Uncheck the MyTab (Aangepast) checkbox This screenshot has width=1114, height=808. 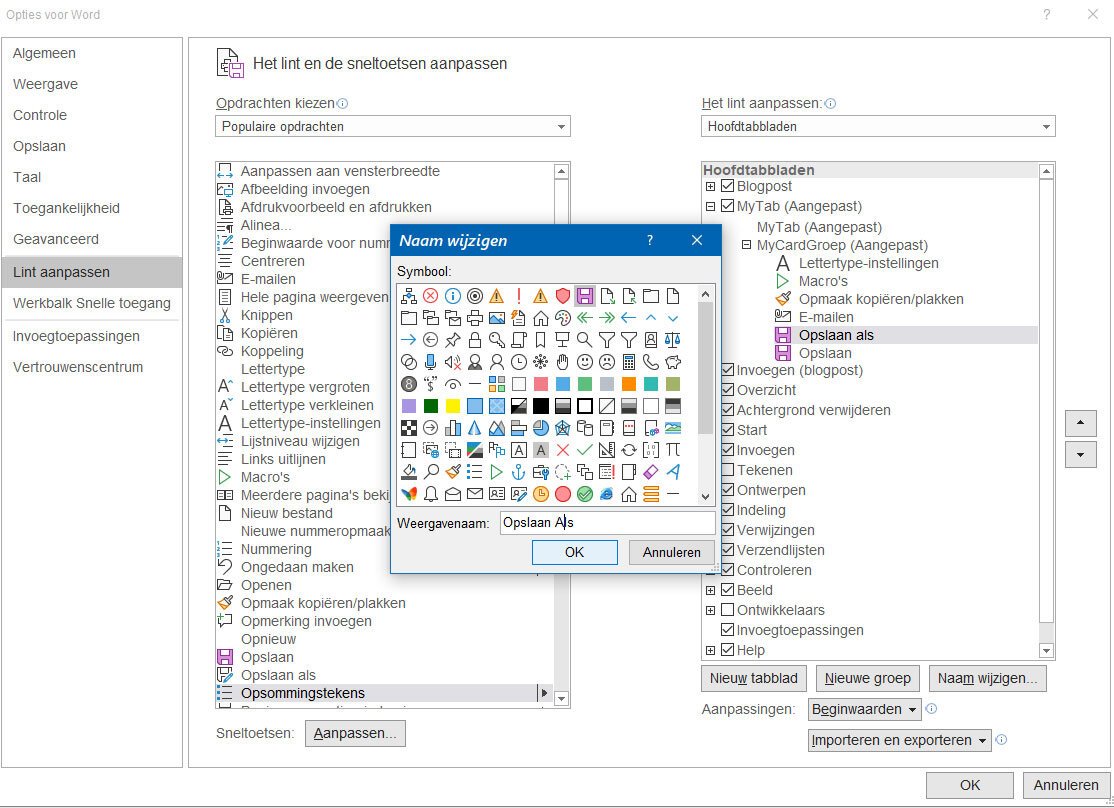click(728, 206)
